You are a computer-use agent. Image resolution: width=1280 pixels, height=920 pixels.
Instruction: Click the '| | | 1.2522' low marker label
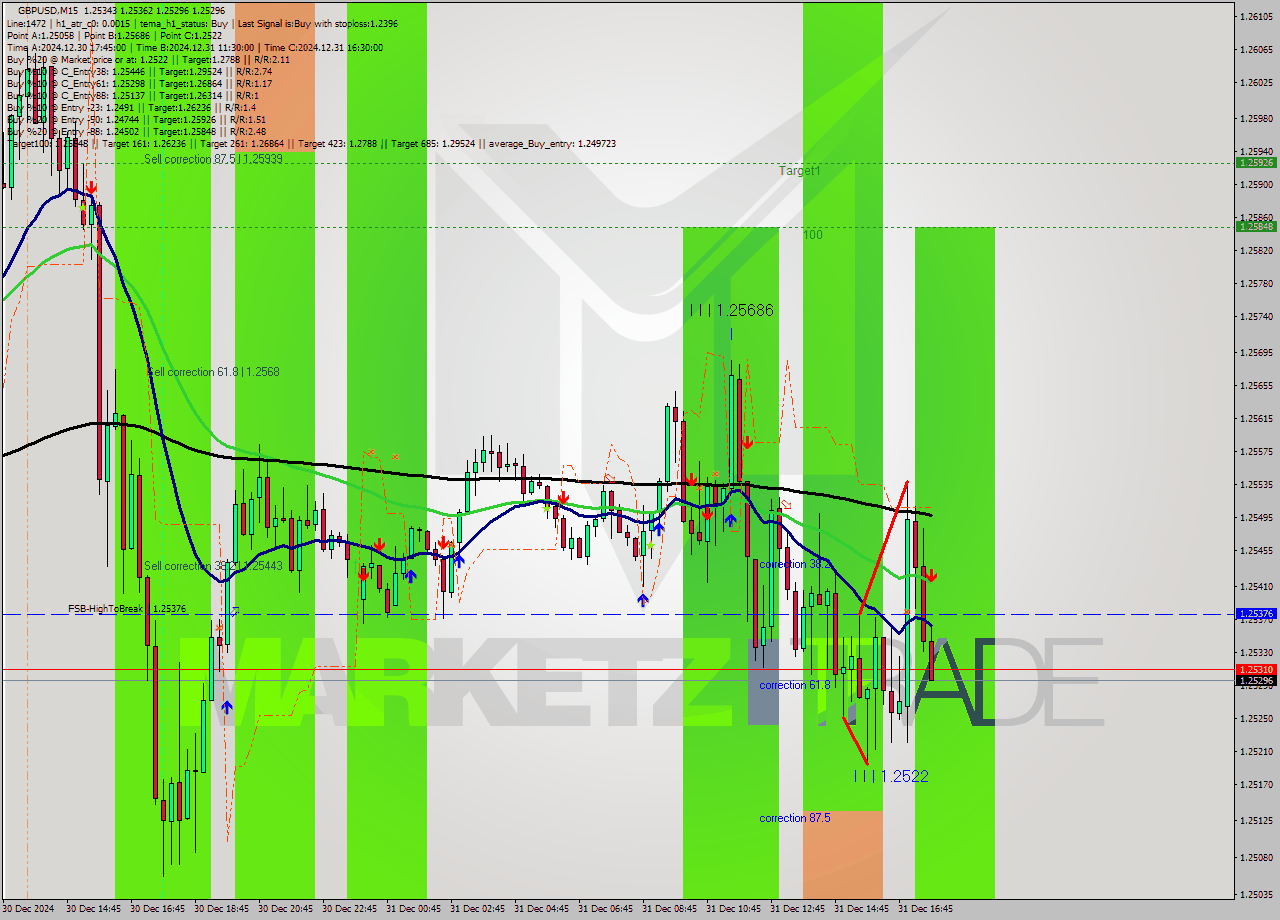pos(891,776)
